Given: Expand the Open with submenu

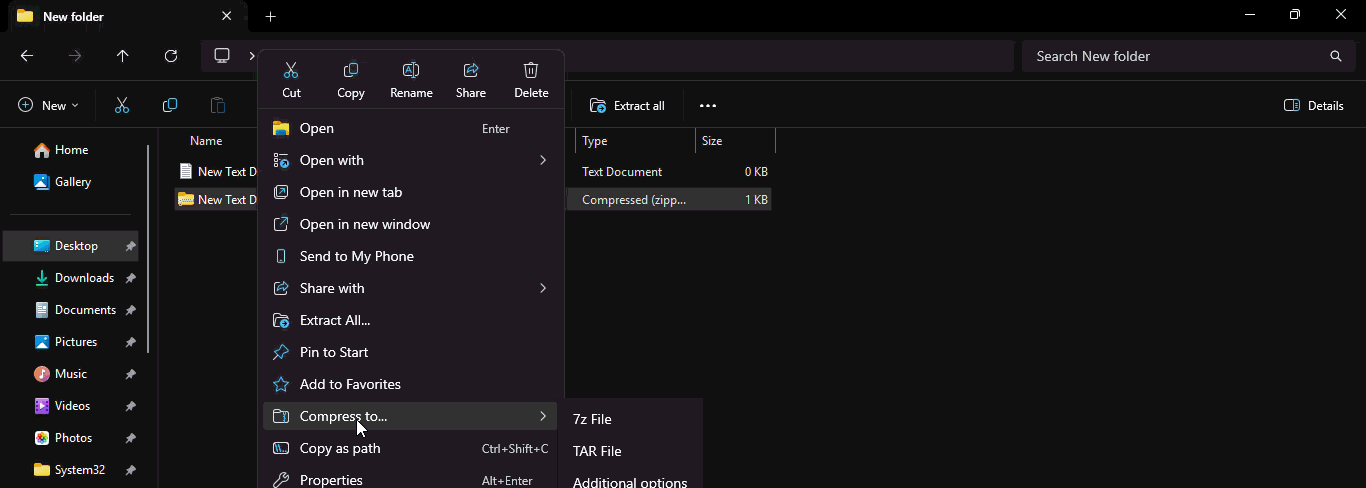Looking at the screenshot, I should coord(543,160).
